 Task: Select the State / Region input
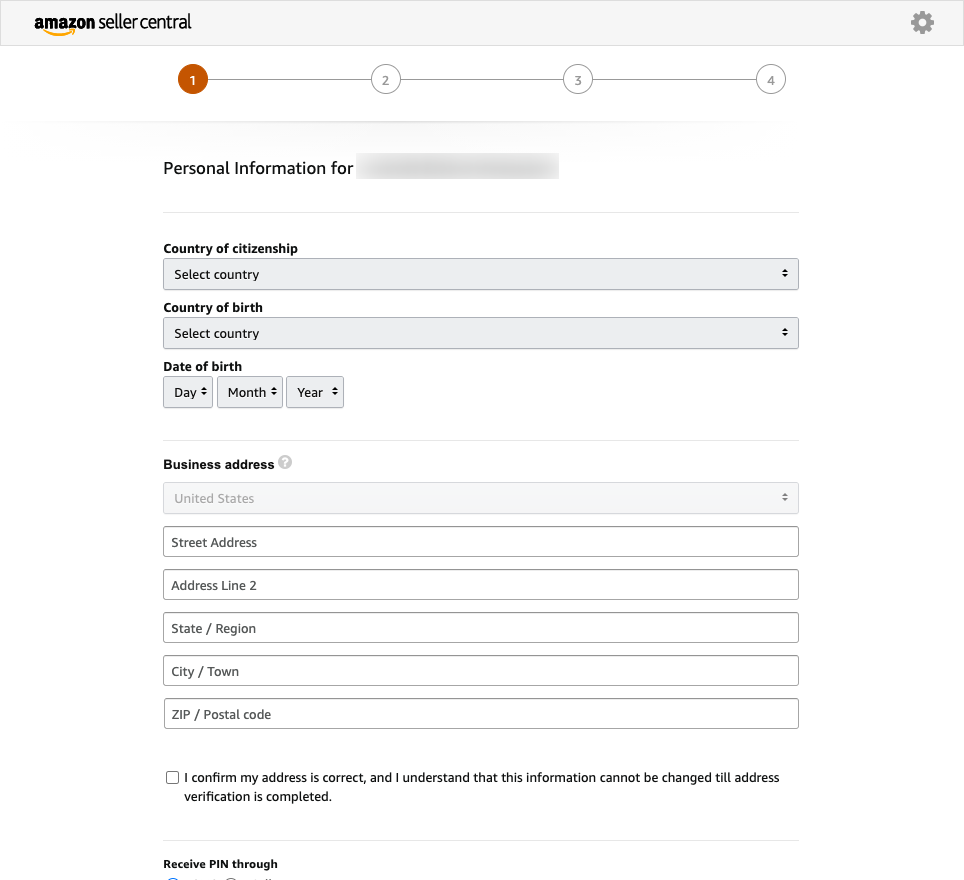480,628
